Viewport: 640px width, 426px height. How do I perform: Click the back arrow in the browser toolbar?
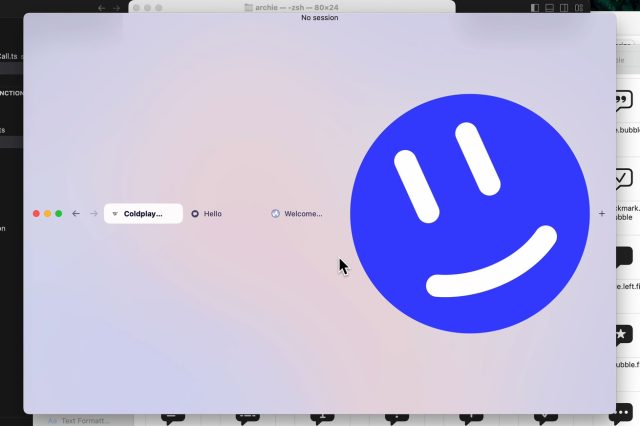pyautogui.click(x=76, y=213)
